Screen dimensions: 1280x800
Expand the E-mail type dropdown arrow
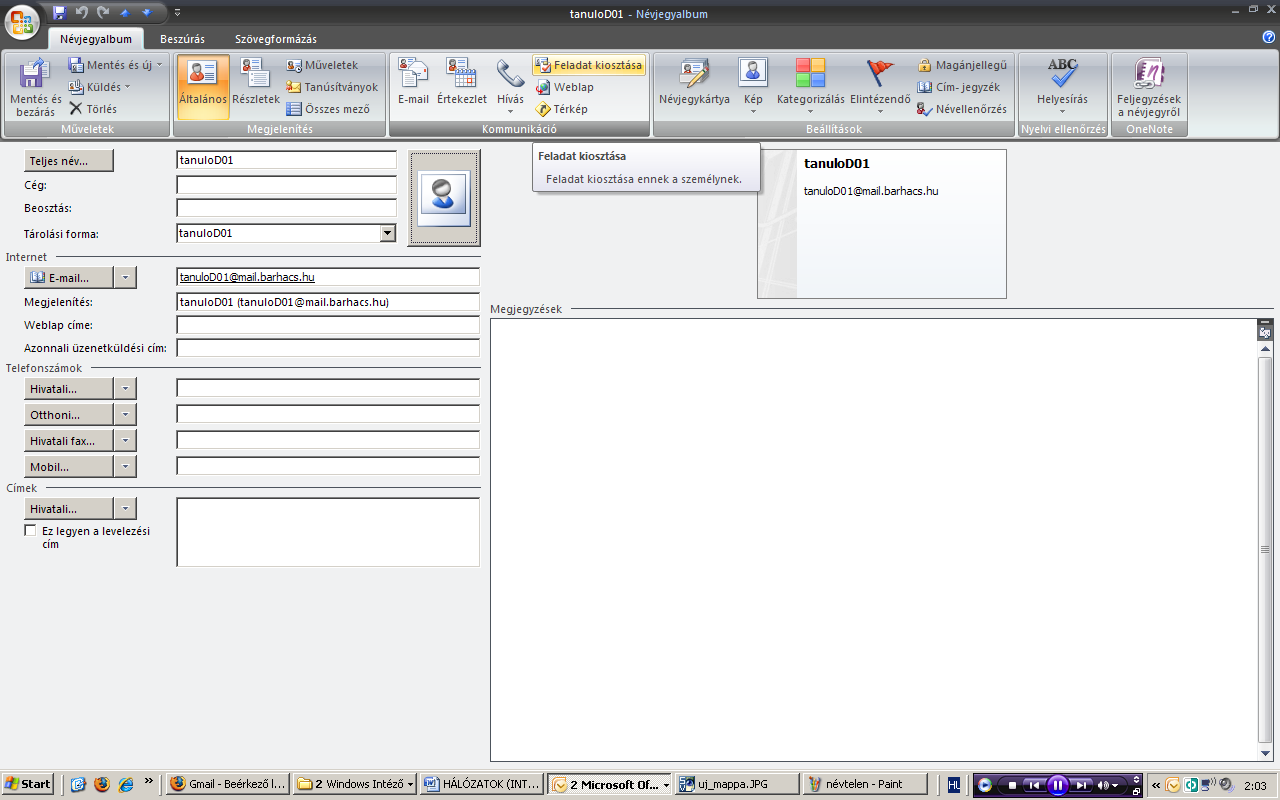(126, 277)
